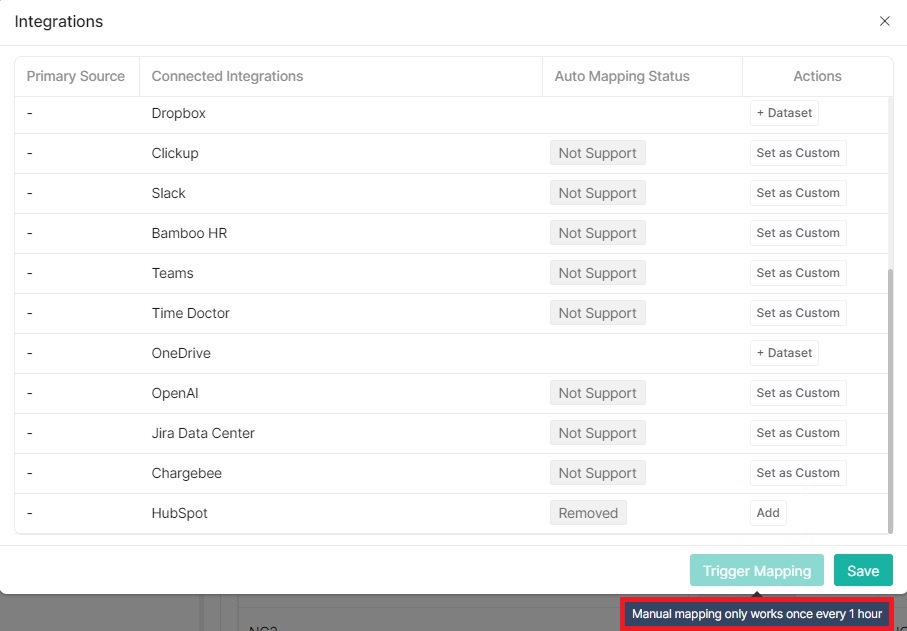Set OpenAI as Custom
The height and width of the screenshot is (631, 907).
click(797, 393)
